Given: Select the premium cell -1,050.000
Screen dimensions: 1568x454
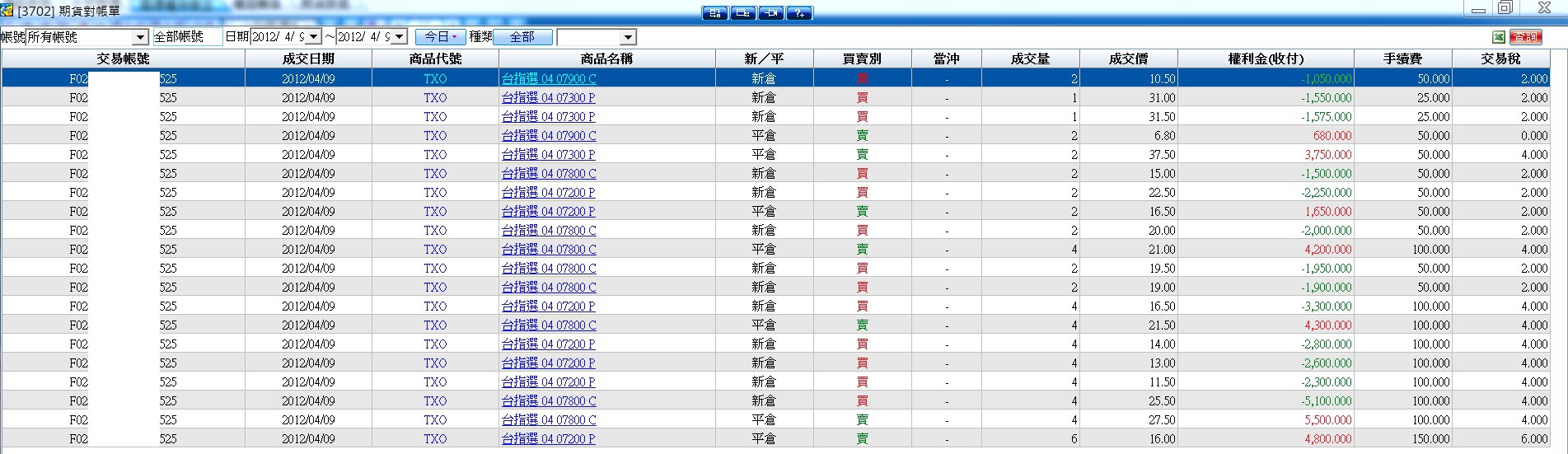Looking at the screenshot, I should click(x=1266, y=78).
